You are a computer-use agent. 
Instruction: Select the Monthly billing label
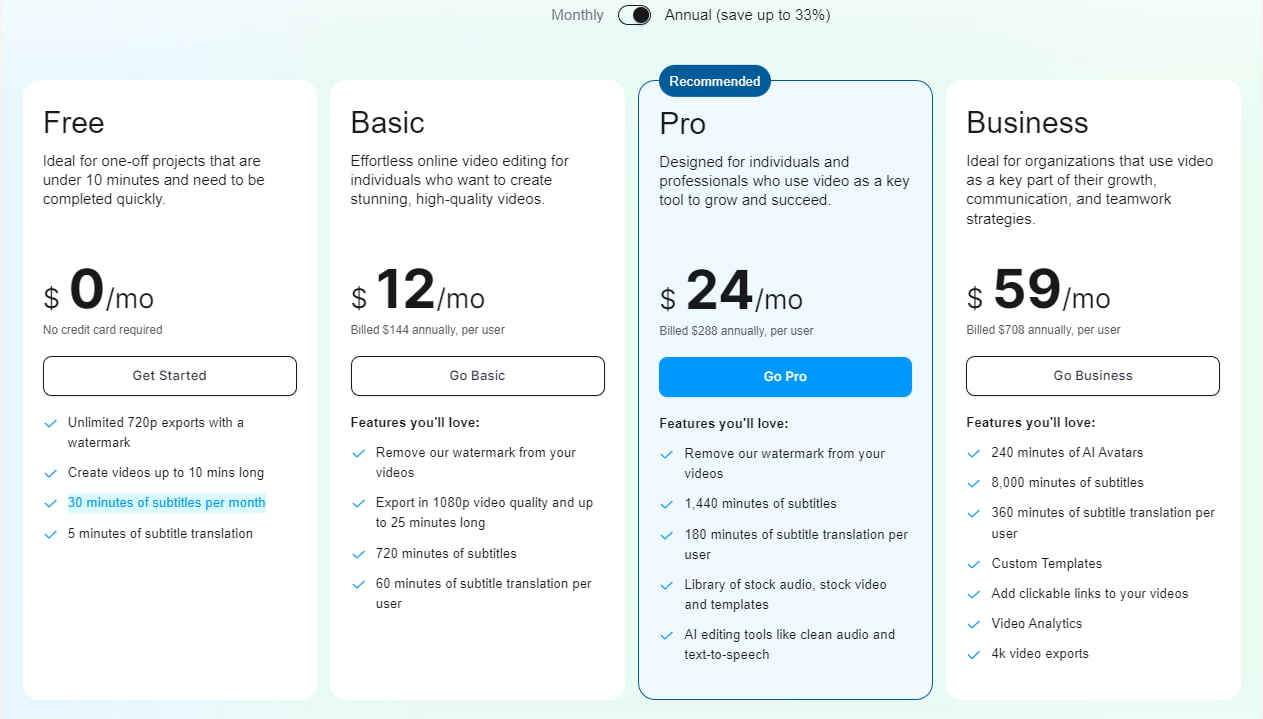[x=577, y=15]
